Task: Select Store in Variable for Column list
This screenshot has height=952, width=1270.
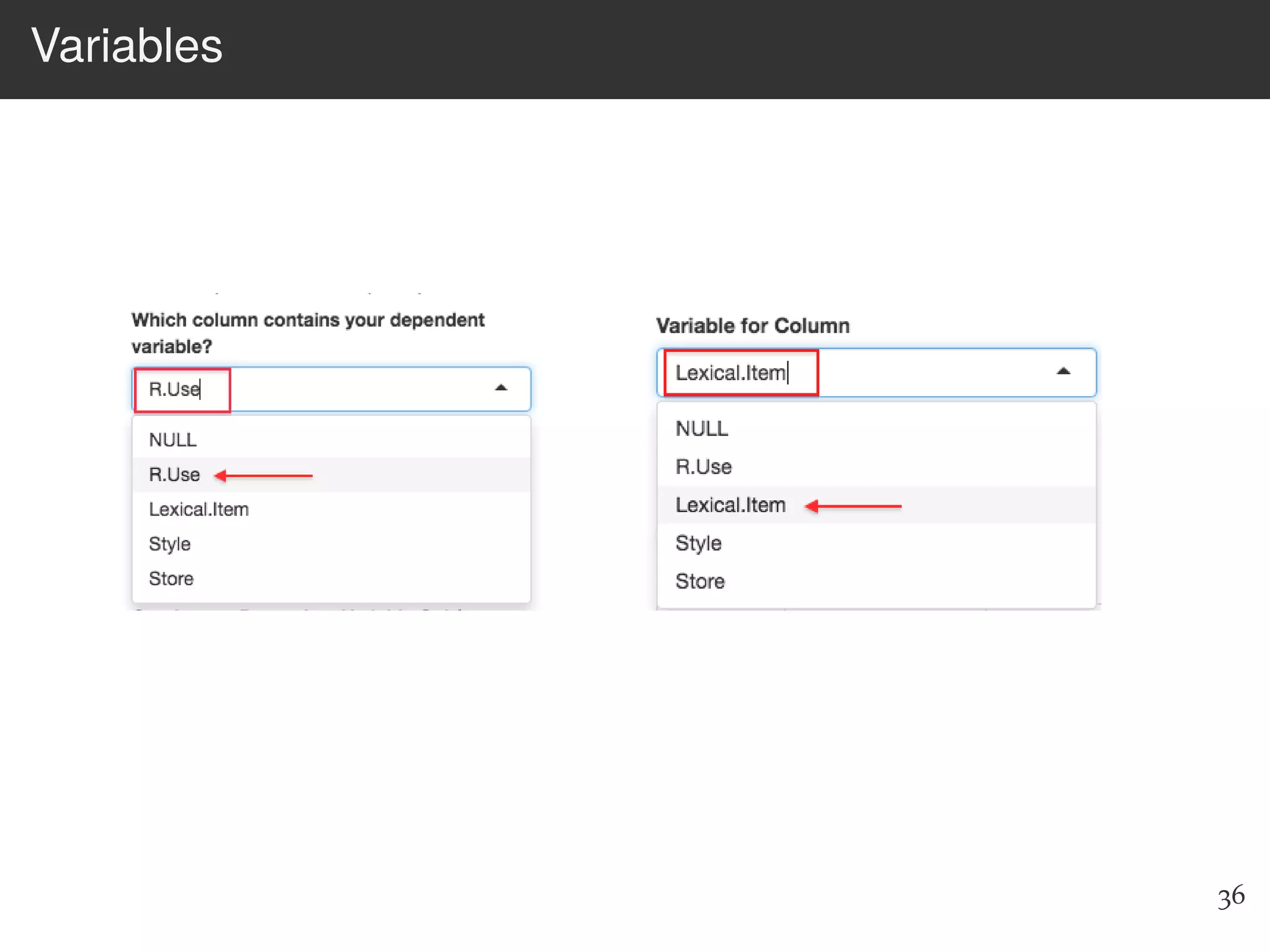Action: (700, 581)
